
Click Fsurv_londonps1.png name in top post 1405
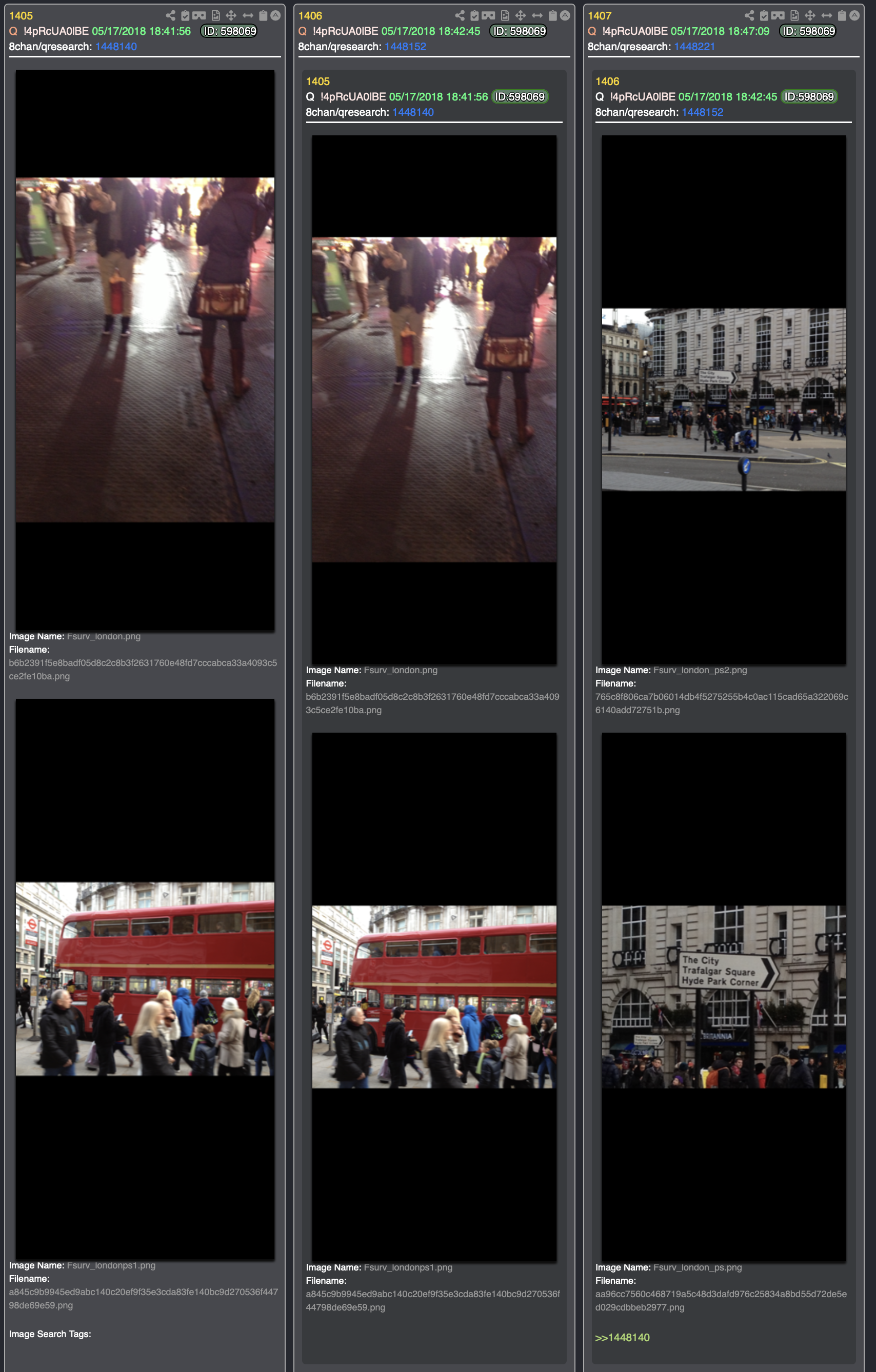coord(111,1265)
